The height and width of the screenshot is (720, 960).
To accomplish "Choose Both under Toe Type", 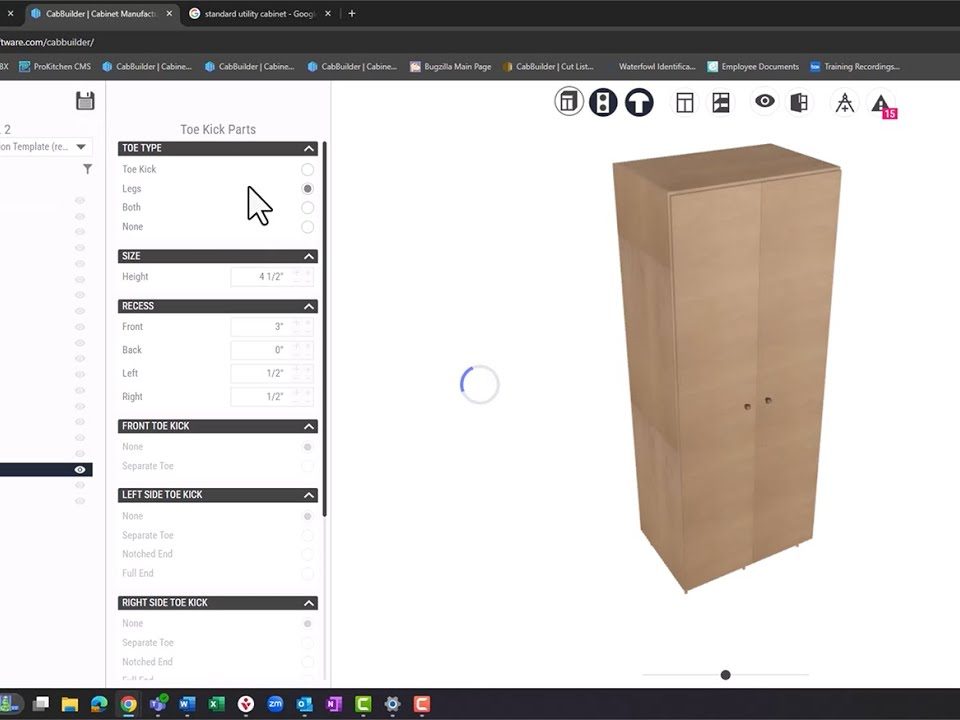I will coord(307,207).
